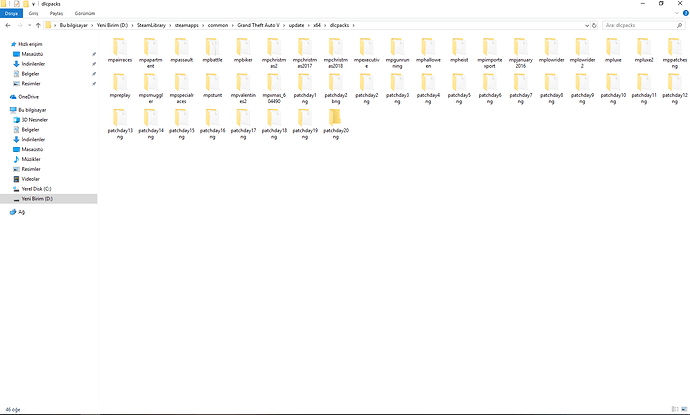Open the mplowrider2 folder
Screen dimensions: 690x415
pos(582,53)
